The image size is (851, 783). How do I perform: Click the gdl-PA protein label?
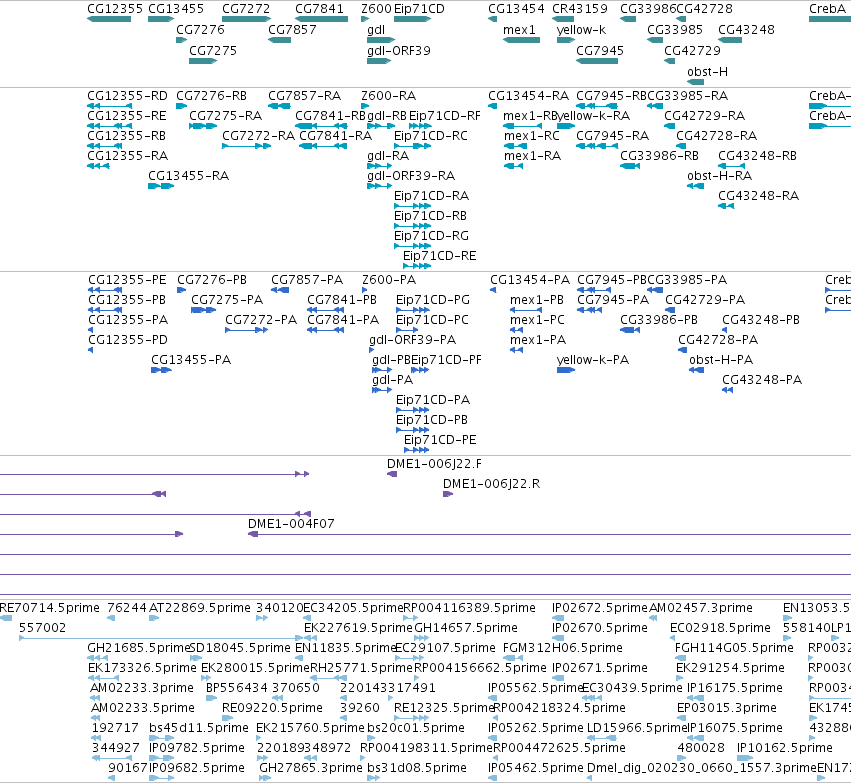tap(392, 380)
